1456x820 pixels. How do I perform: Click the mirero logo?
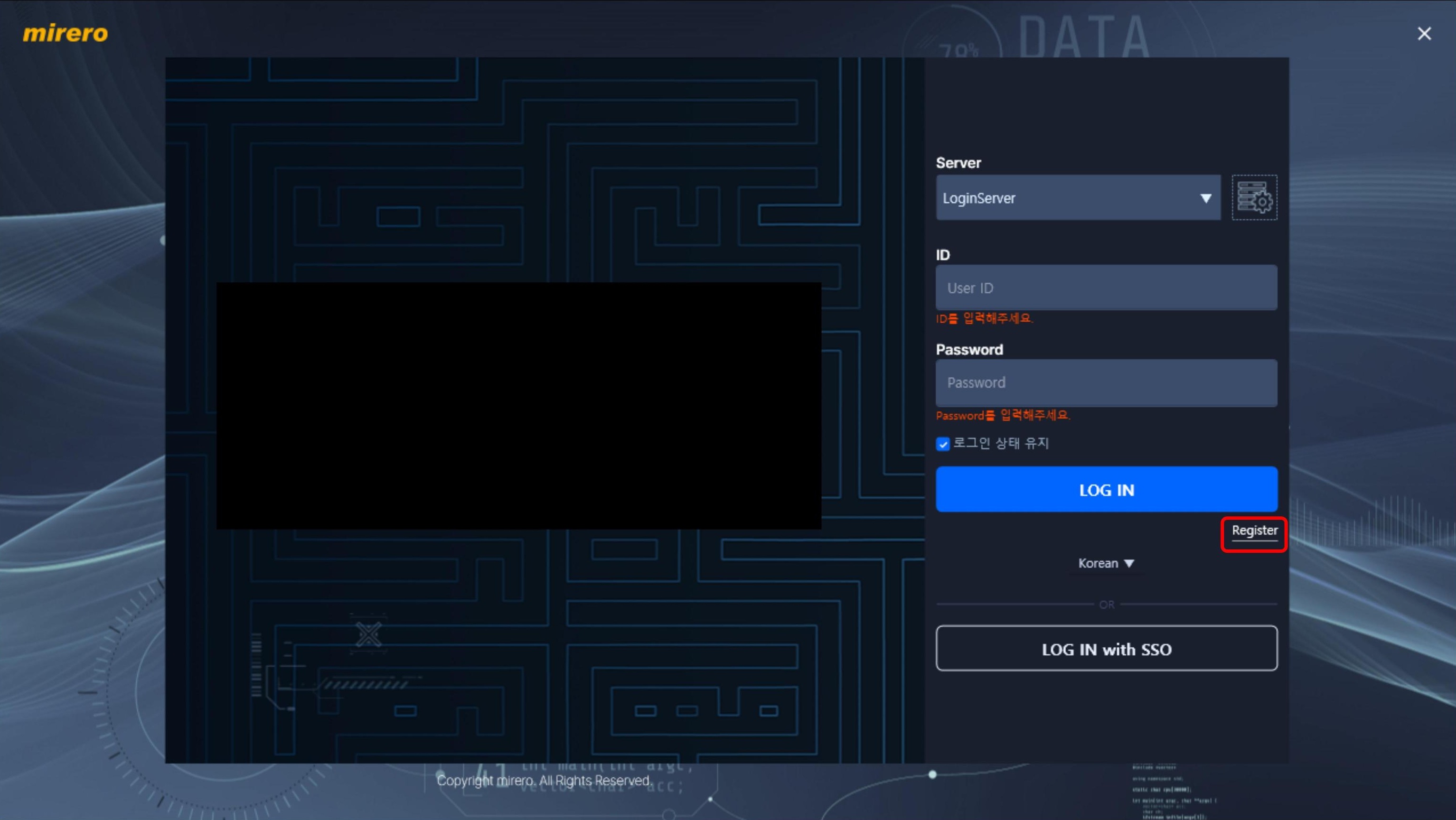[x=65, y=33]
